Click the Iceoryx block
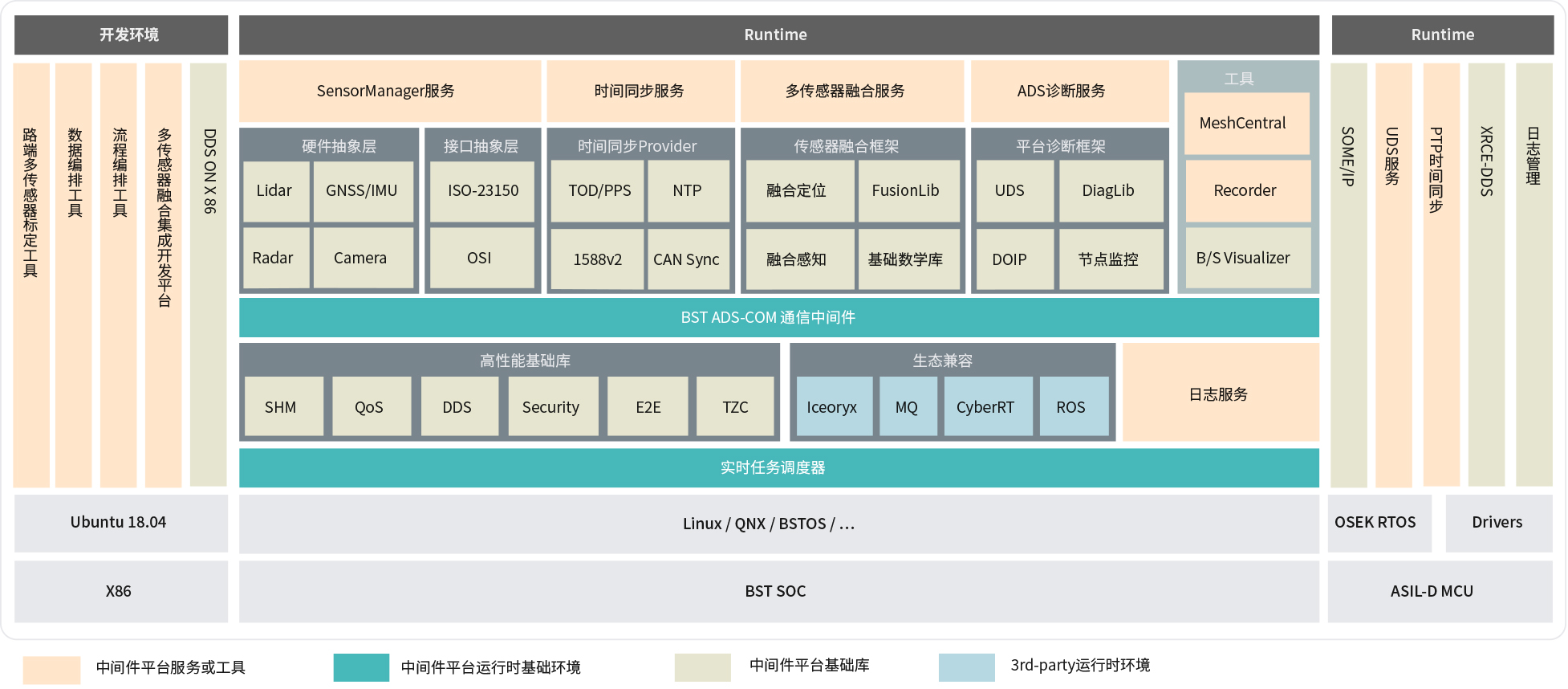Screen dimensions: 1568x689 pos(832,407)
